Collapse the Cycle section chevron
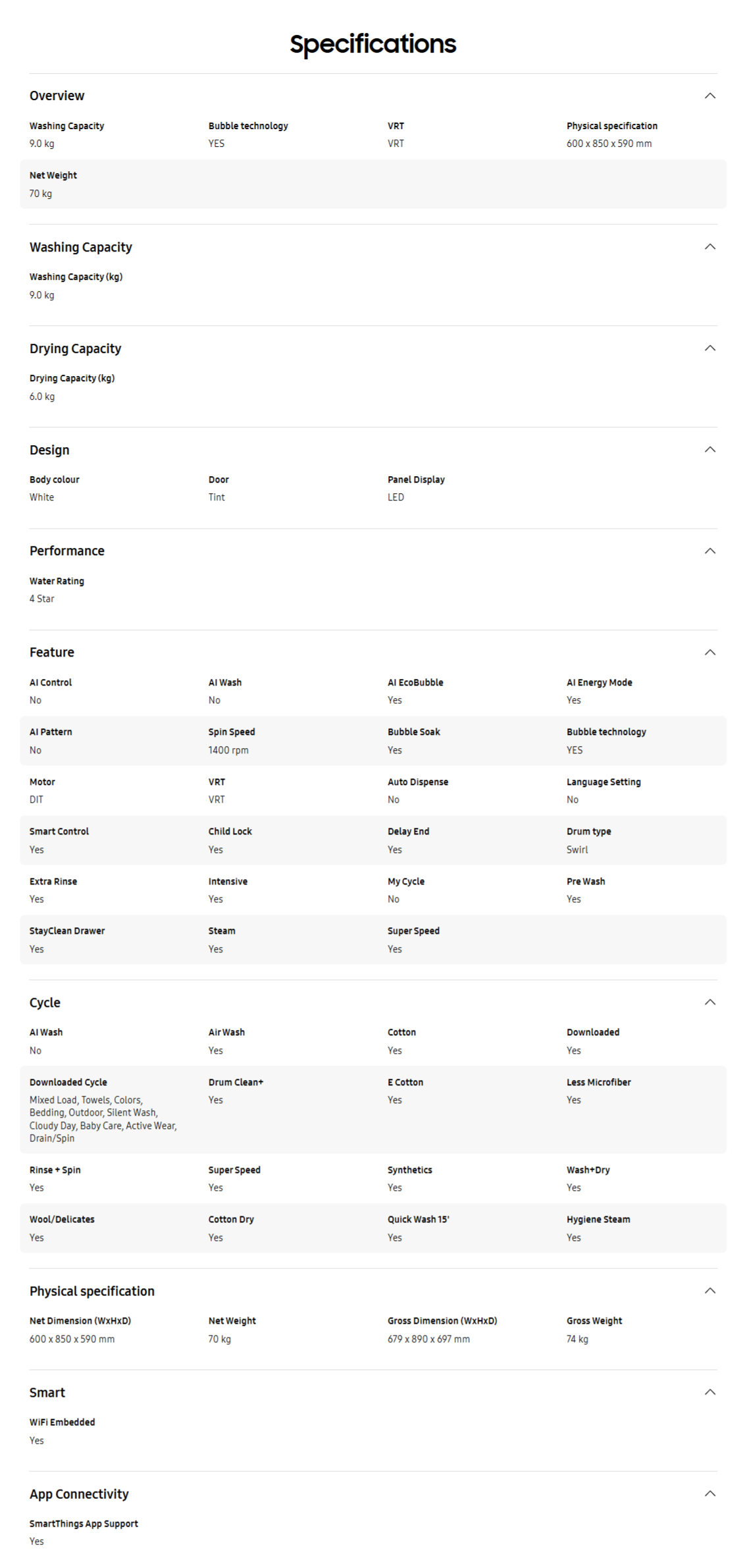The height and width of the screenshot is (1568, 743). click(x=709, y=1002)
